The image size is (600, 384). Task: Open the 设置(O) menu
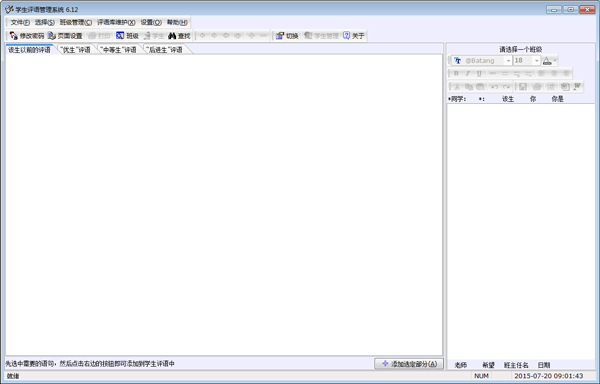tap(151, 22)
